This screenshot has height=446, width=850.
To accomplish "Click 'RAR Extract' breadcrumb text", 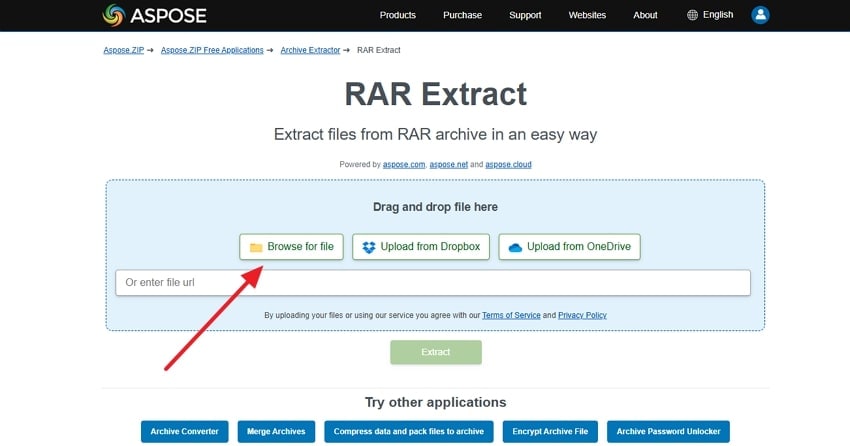I will click(378, 50).
